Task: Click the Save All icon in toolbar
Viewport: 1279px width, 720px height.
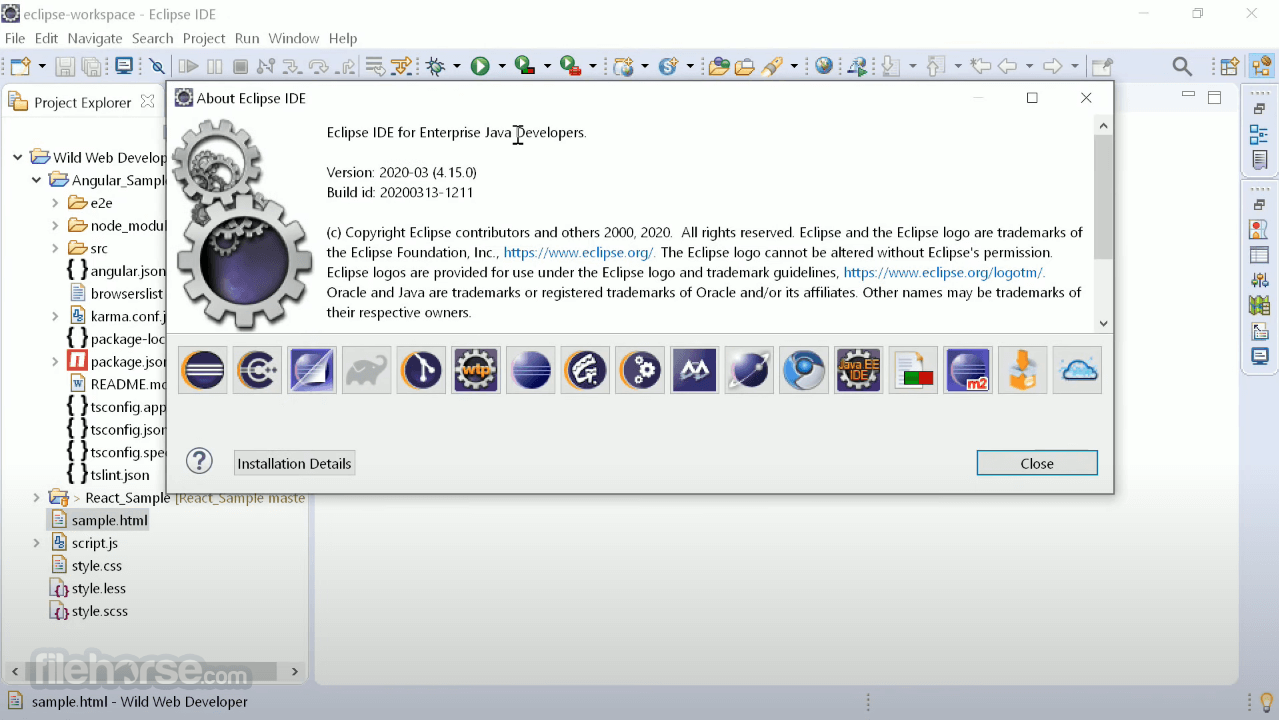Action: (92, 67)
